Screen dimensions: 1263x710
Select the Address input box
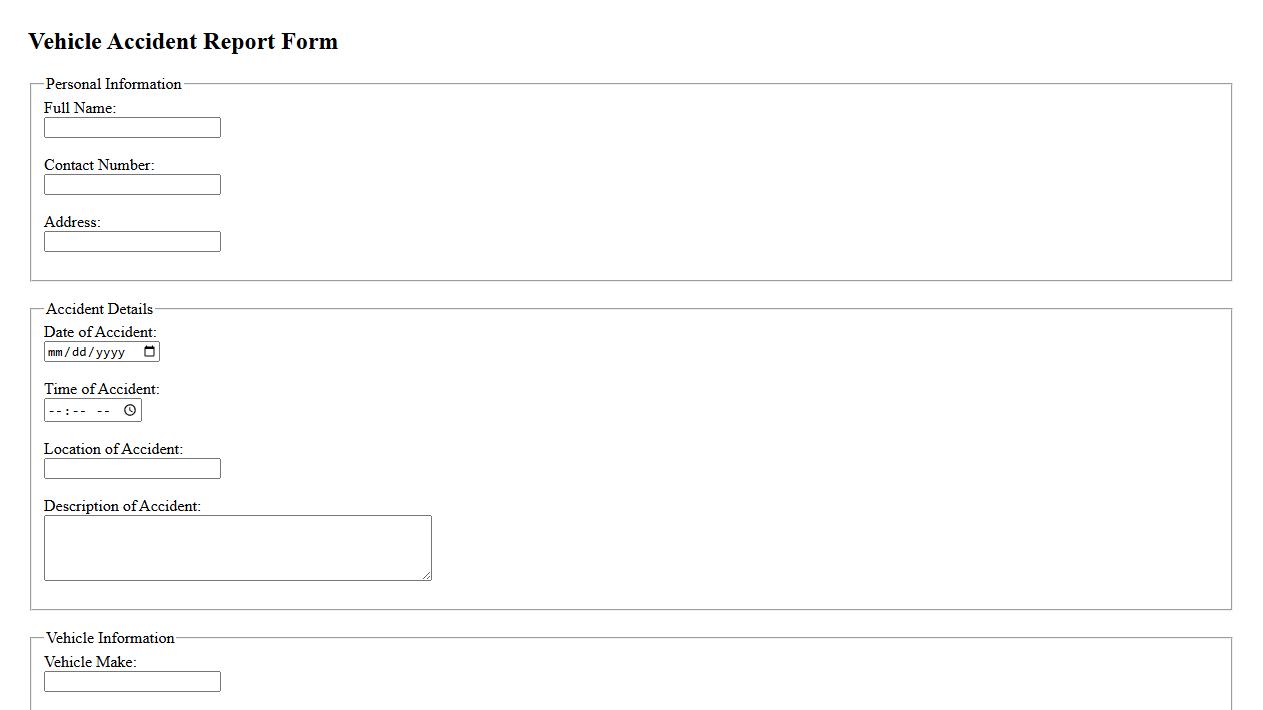(x=132, y=242)
